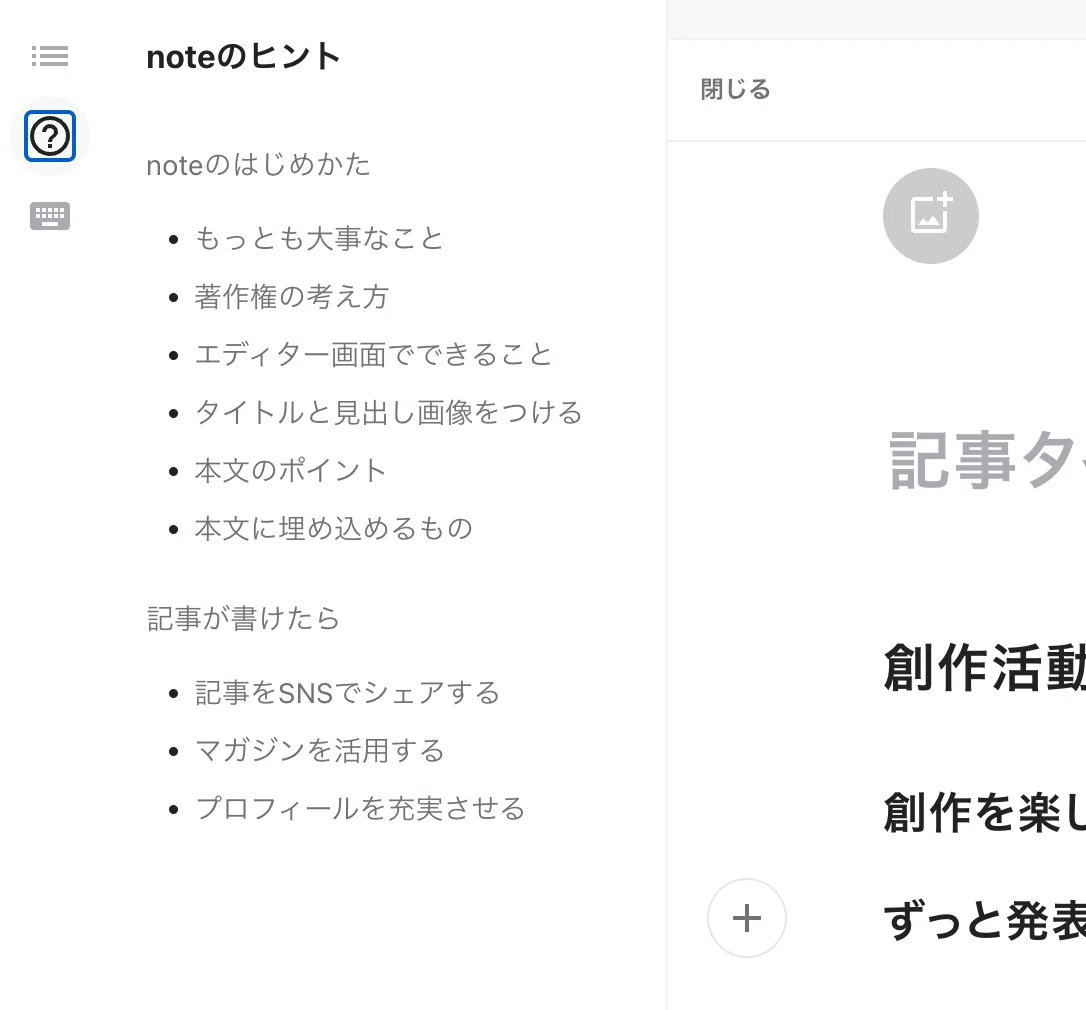Screen dimensions: 1086x1010
Task: Click the 記事タイトル input field
Action: coord(987,459)
